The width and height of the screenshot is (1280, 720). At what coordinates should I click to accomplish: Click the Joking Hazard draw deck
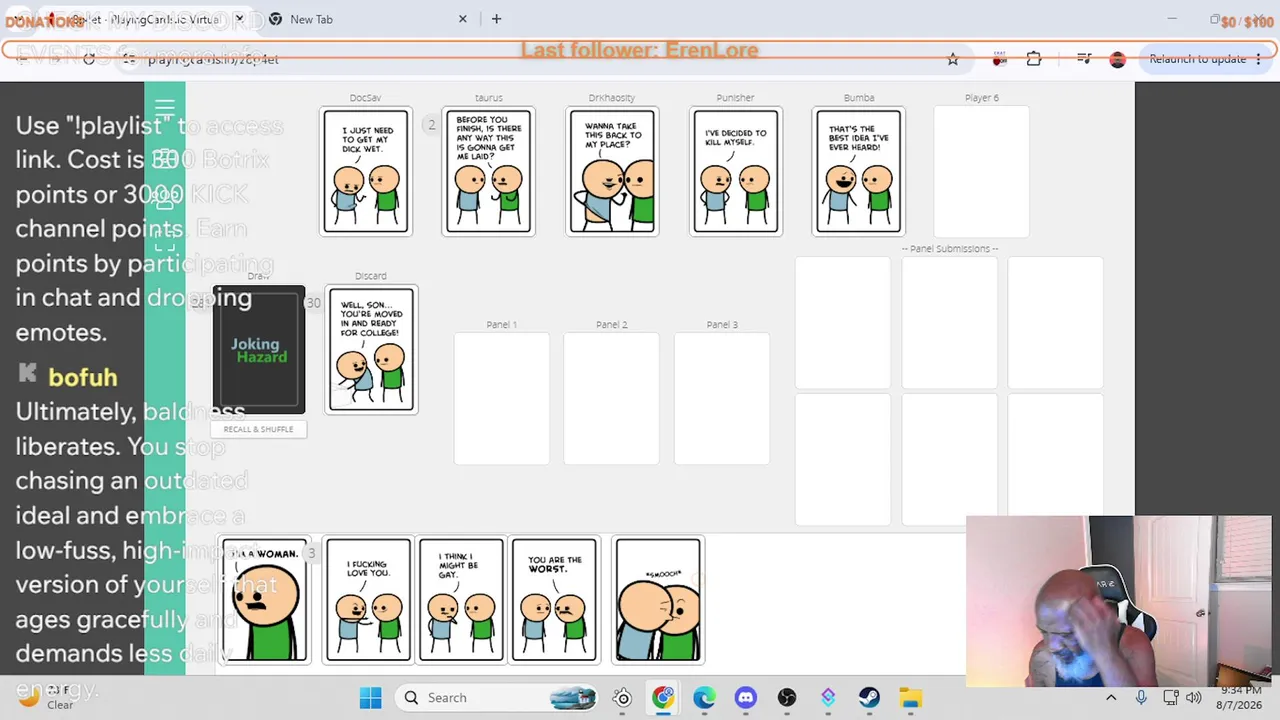point(259,350)
